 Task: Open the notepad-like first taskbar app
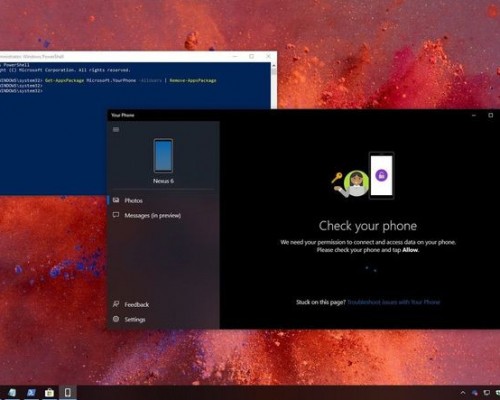tap(13, 393)
